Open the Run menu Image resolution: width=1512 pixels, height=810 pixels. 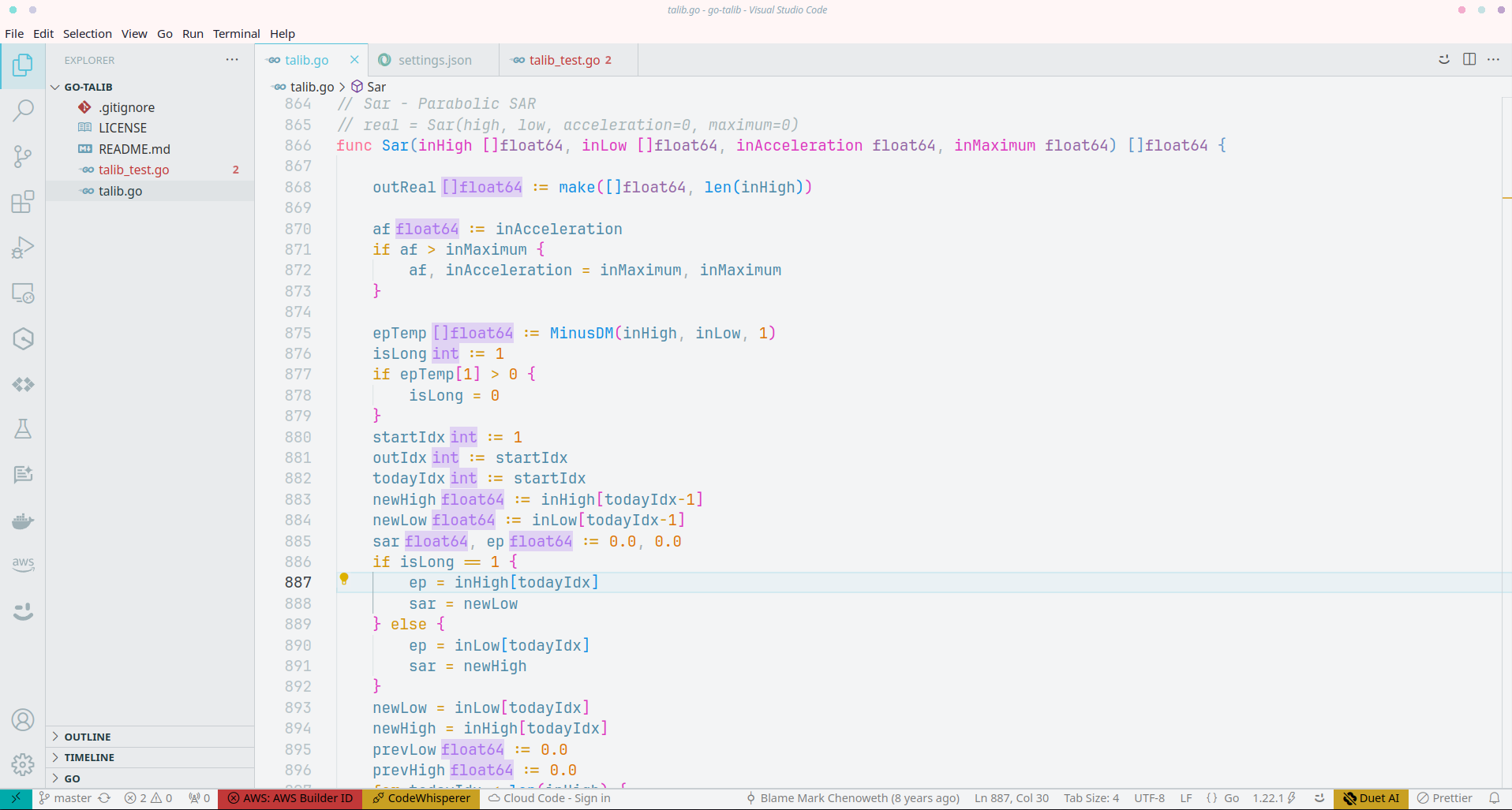(193, 34)
